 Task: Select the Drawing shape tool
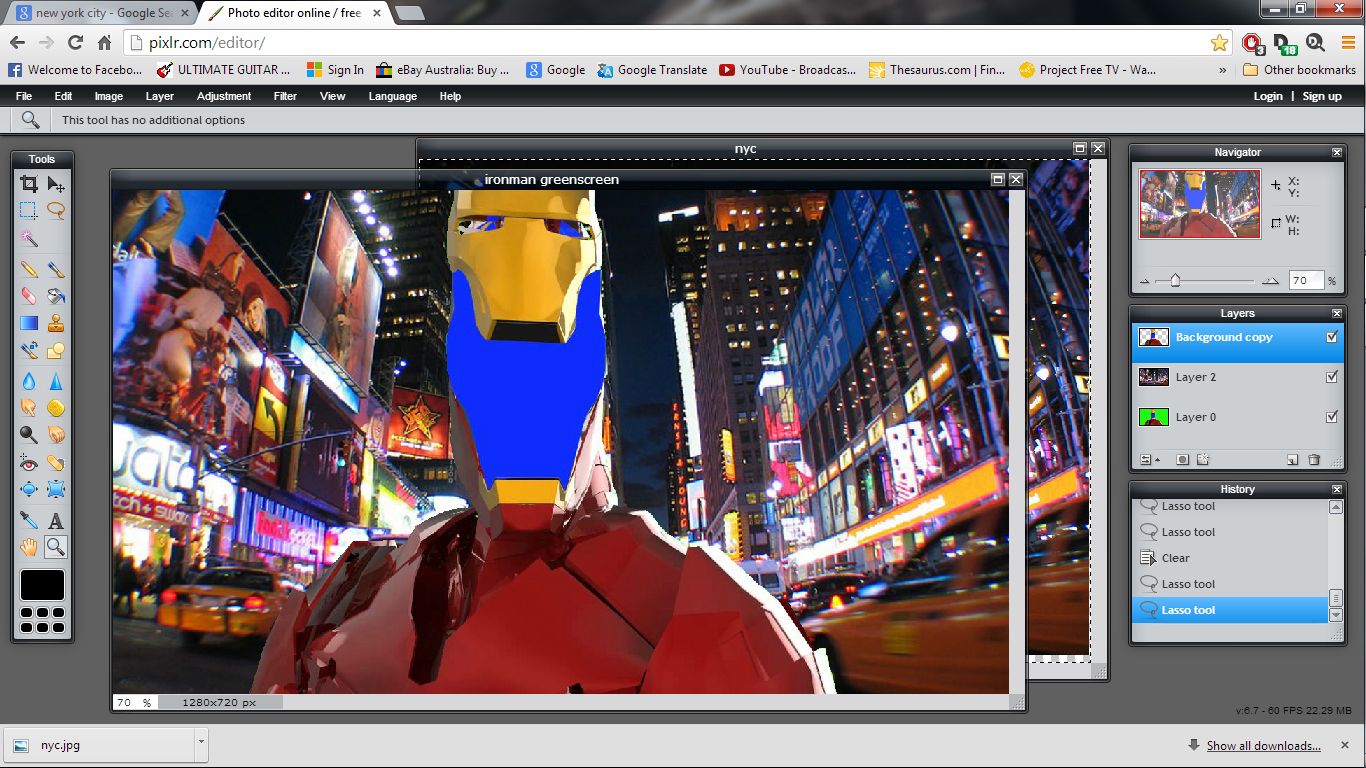pyautogui.click(x=56, y=351)
